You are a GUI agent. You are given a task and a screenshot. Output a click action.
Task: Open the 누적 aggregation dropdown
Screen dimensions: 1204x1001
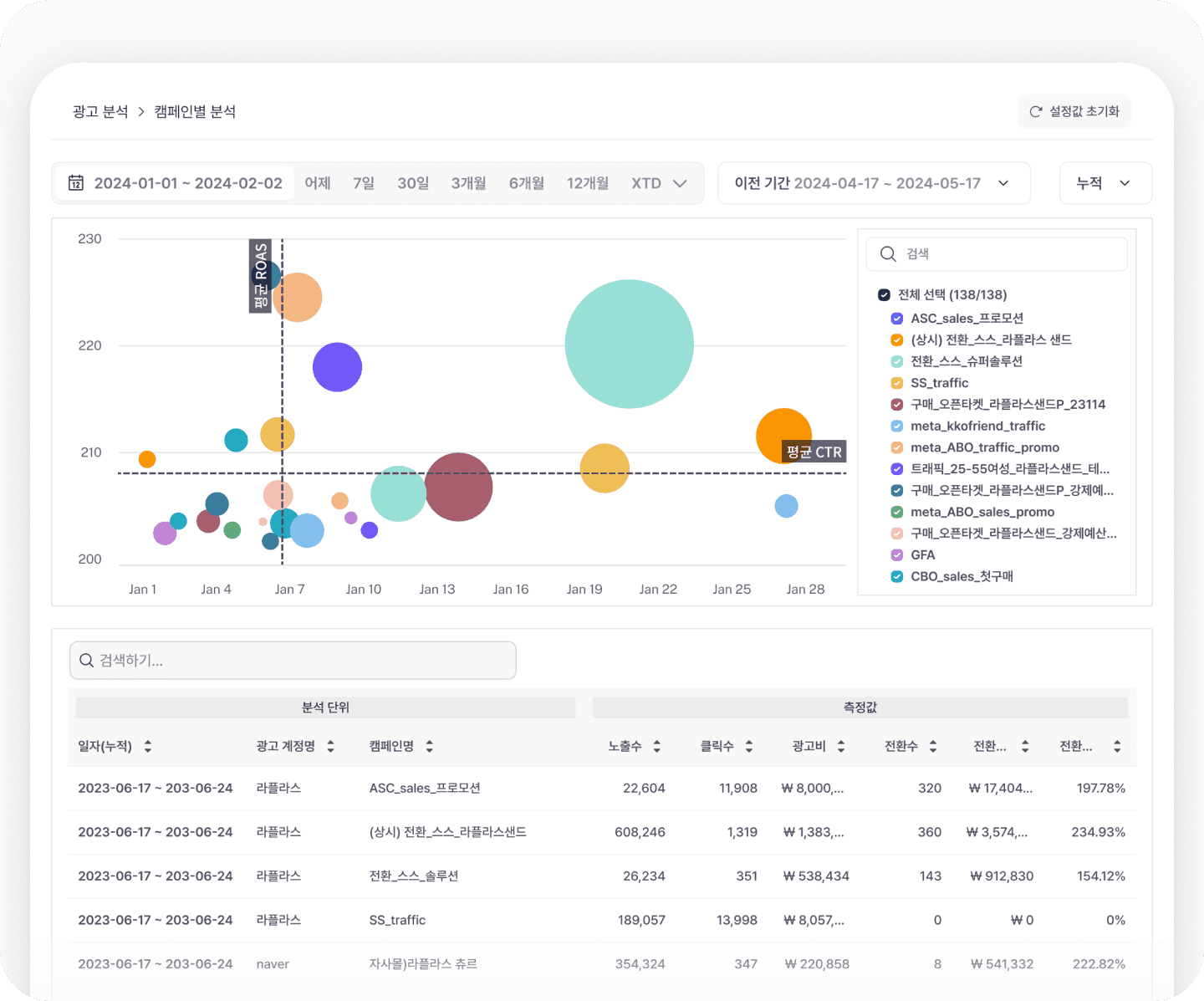[1105, 183]
